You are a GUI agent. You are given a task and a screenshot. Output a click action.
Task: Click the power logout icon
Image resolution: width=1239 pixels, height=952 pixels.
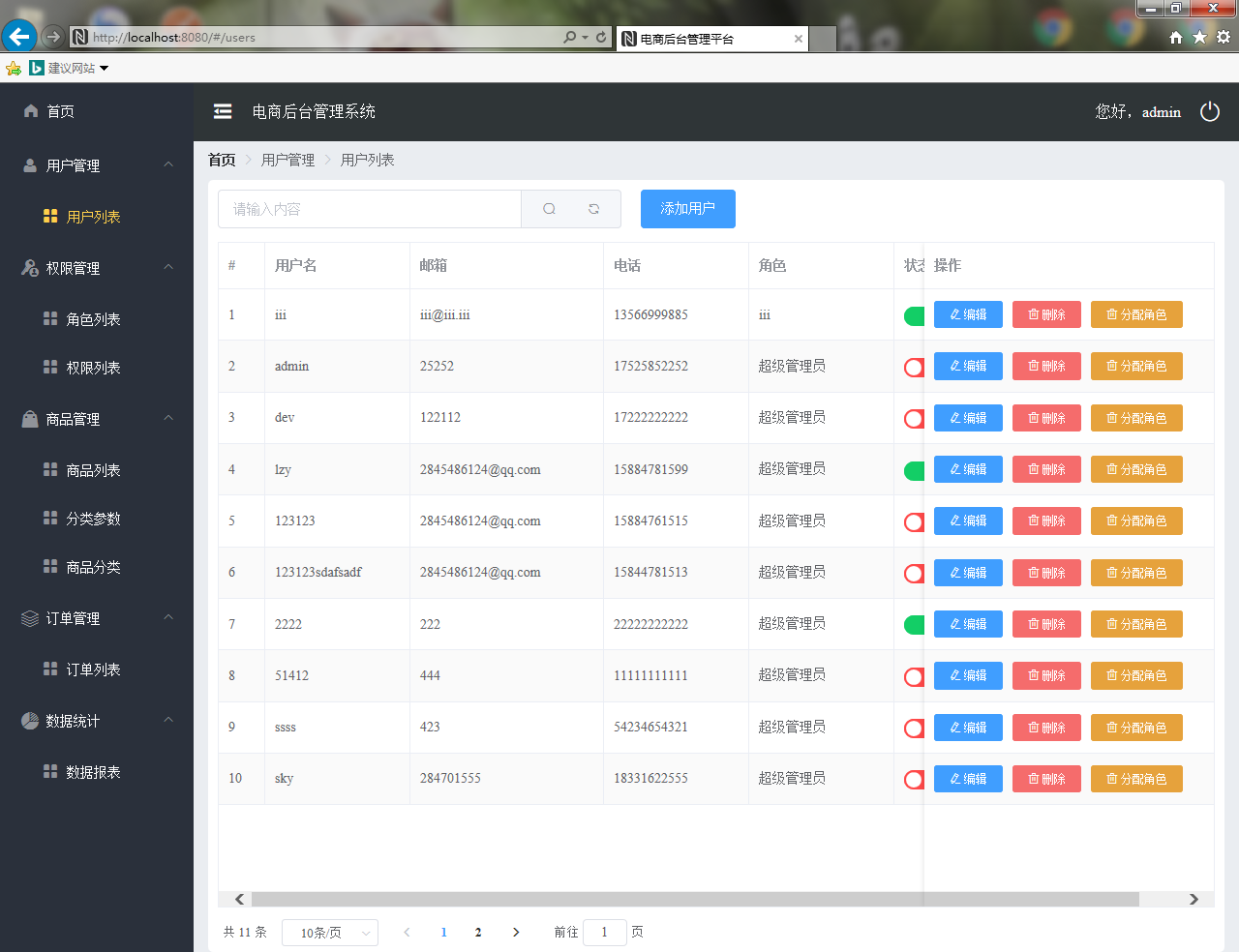[1209, 111]
